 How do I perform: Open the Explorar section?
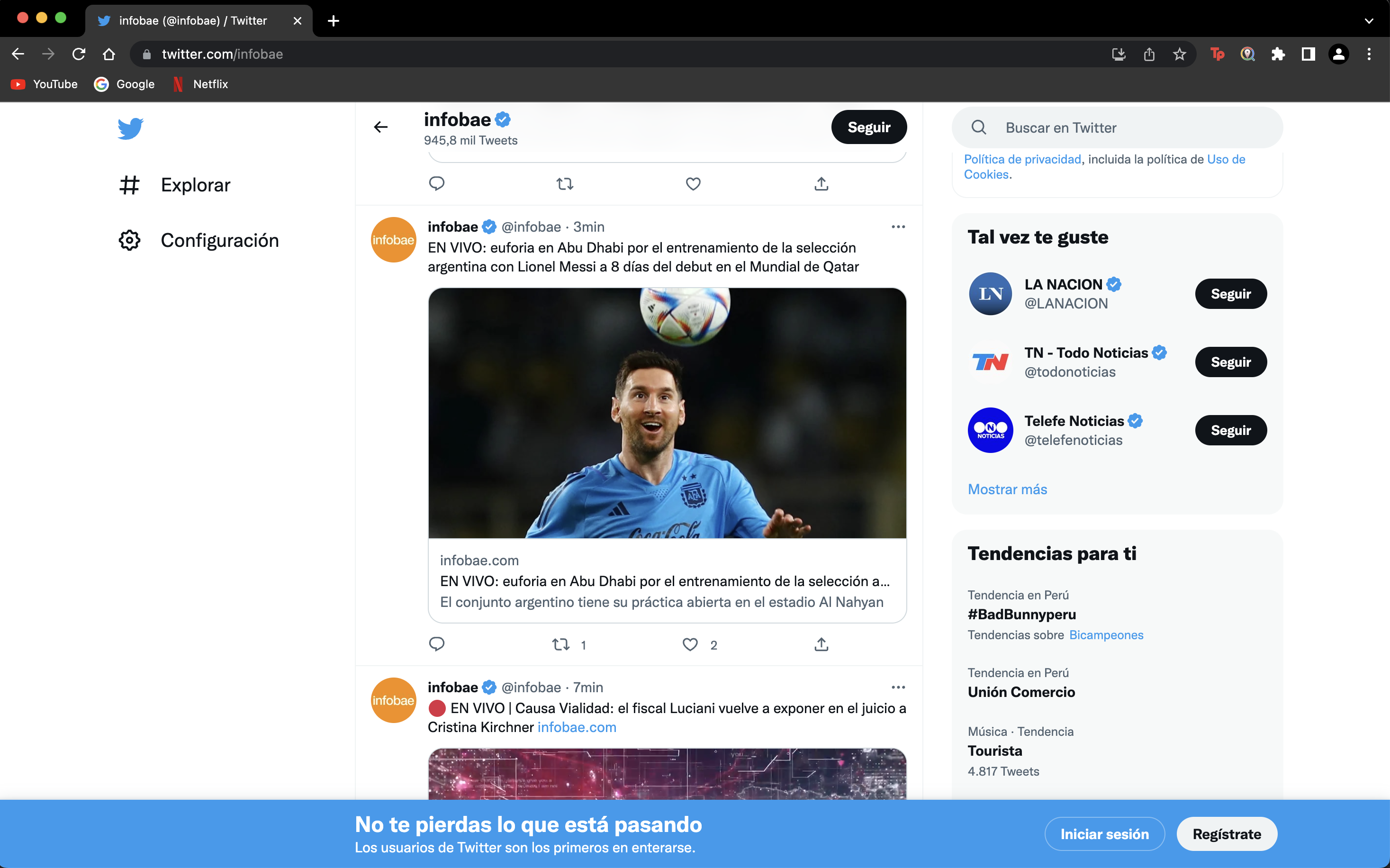[196, 184]
